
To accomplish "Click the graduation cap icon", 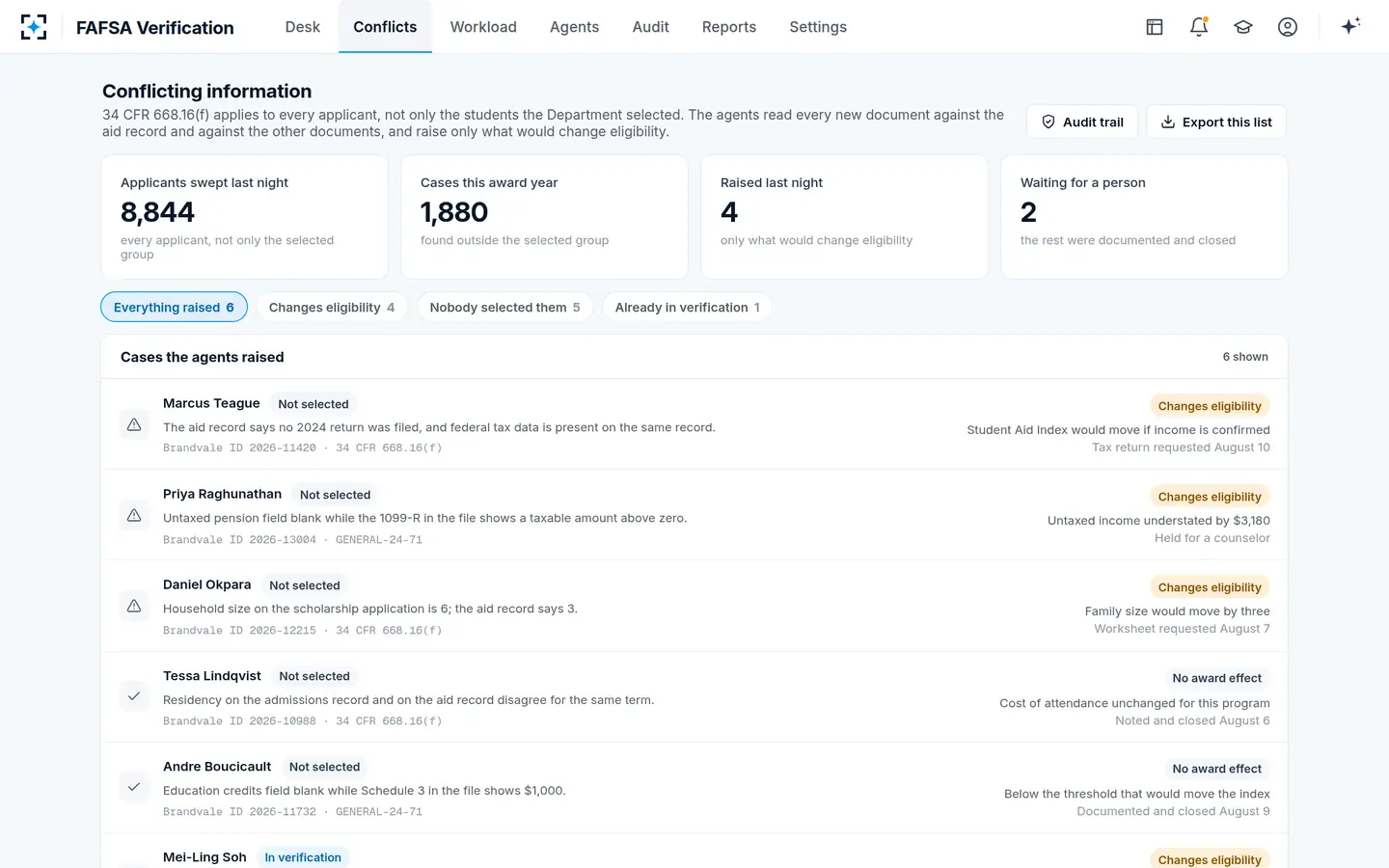I will point(1243,27).
